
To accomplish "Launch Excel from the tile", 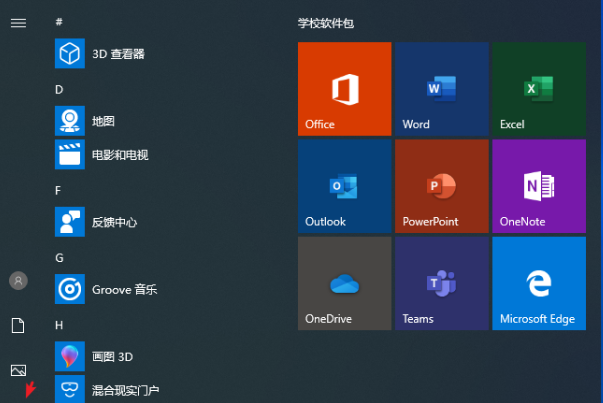I will (539, 89).
